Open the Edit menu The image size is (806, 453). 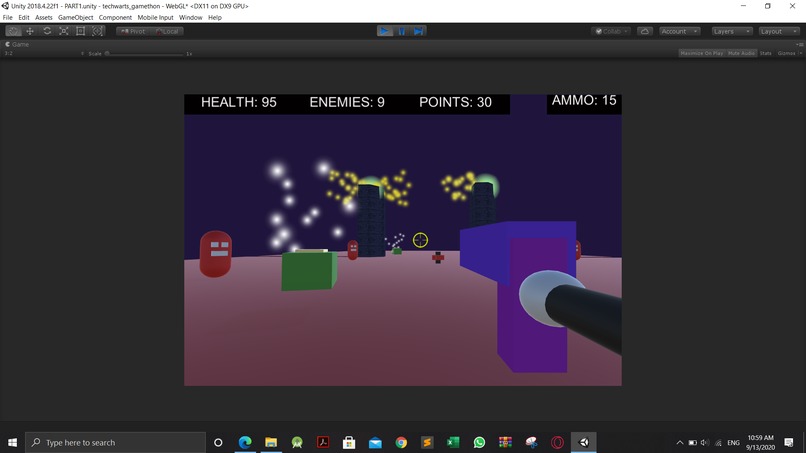pyautogui.click(x=24, y=17)
